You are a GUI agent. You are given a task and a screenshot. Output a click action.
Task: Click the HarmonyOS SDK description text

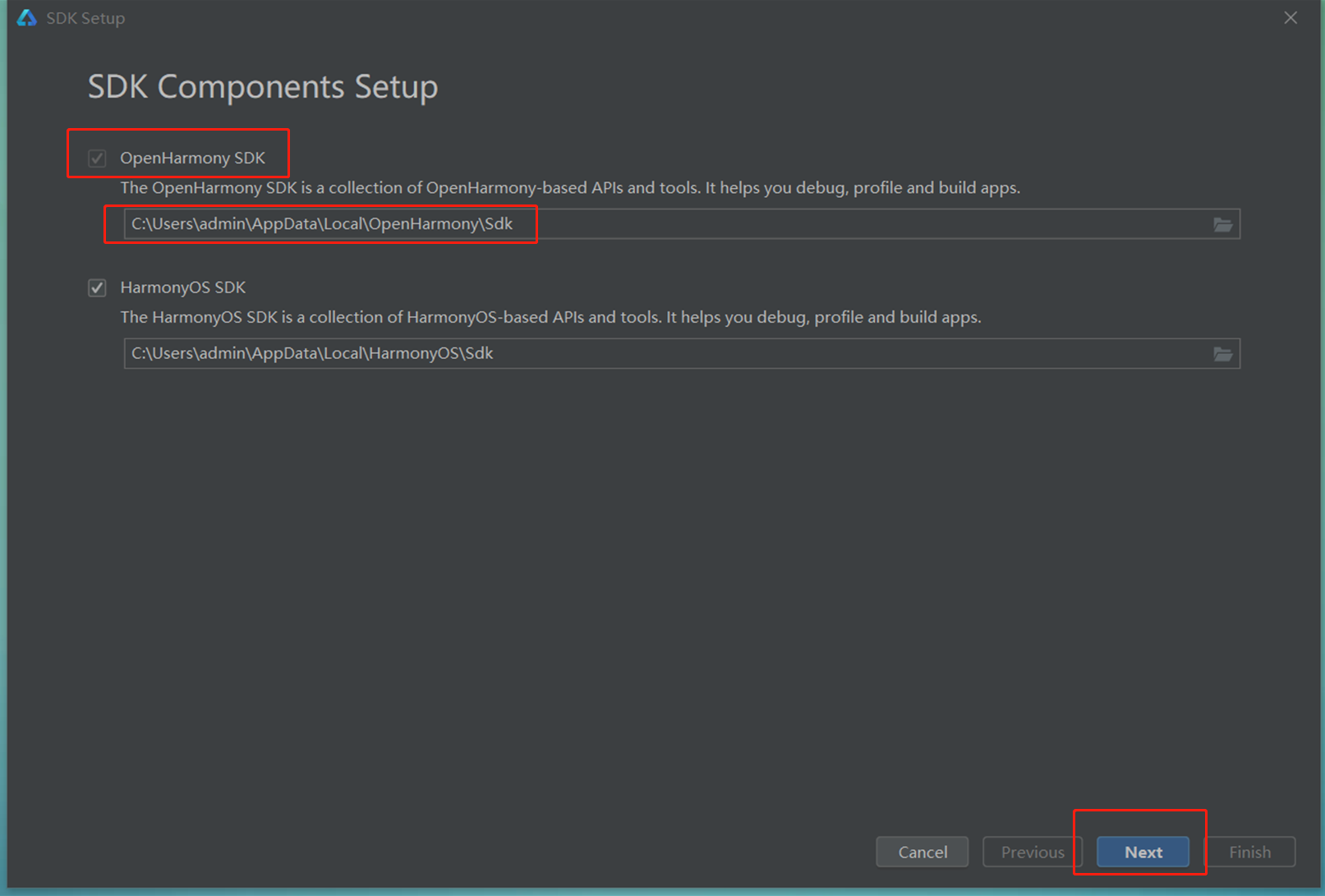[550, 317]
